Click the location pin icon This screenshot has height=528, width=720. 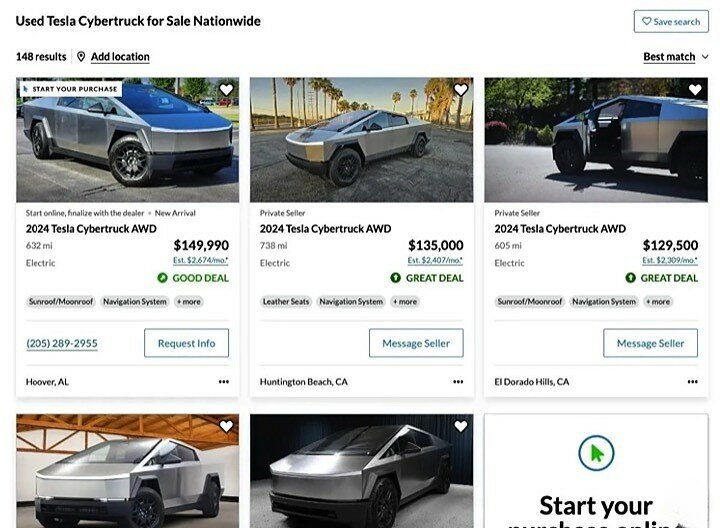(x=81, y=57)
